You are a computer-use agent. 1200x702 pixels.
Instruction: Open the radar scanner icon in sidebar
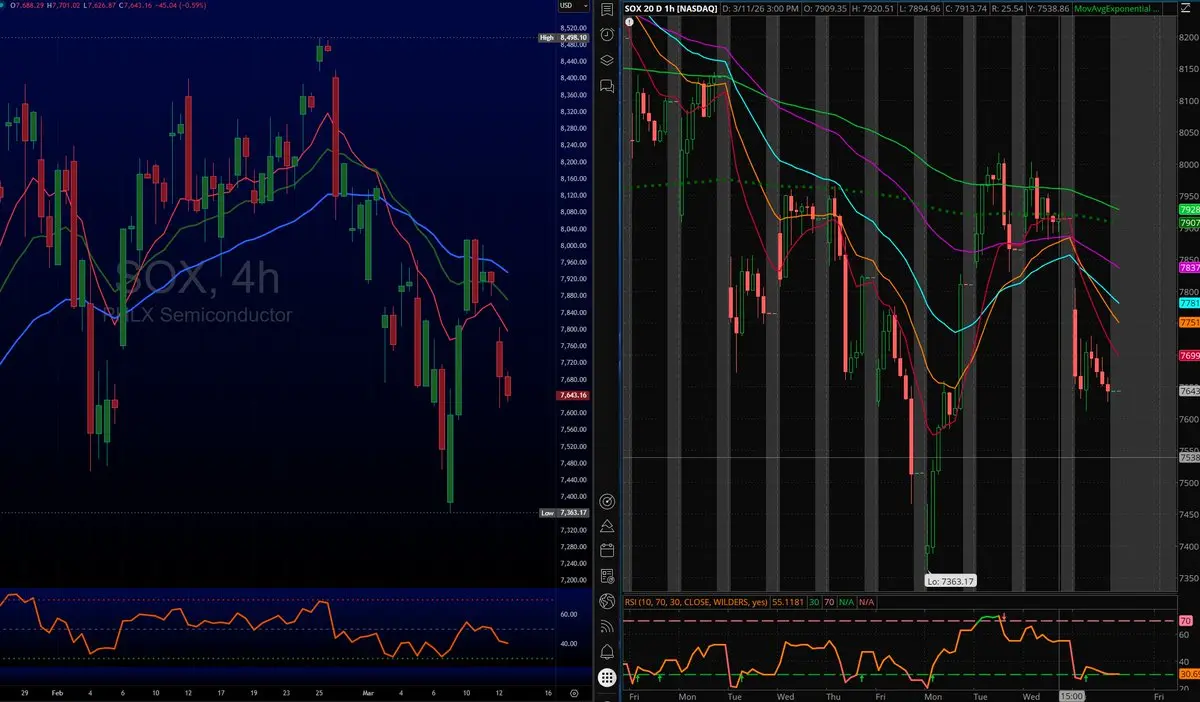coord(606,500)
